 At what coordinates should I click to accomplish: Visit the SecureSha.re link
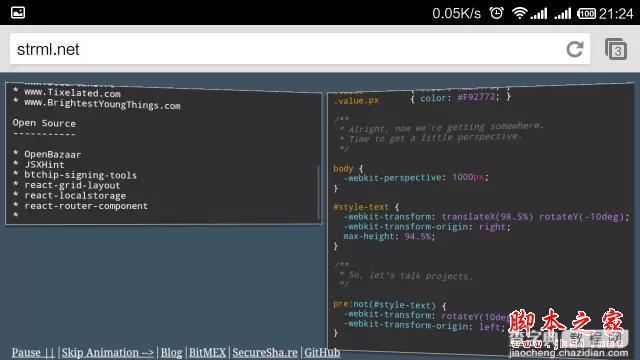click(x=265, y=352)
